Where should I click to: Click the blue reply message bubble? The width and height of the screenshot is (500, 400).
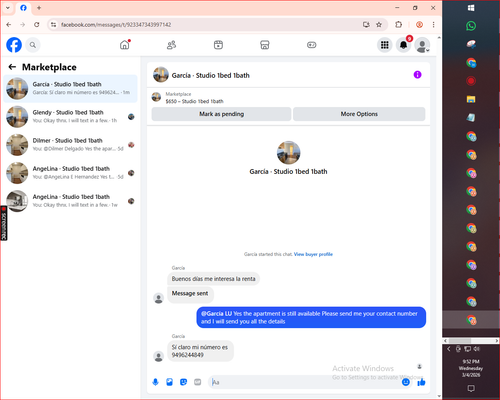click(311, 317)
